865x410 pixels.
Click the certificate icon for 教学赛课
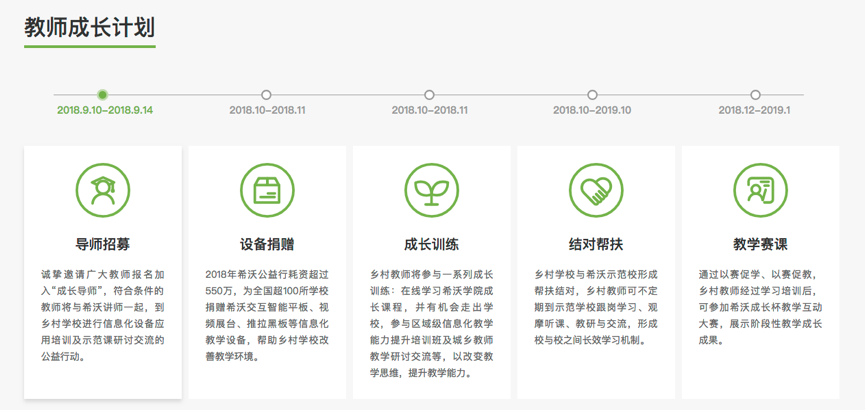[x=760, y=188]
